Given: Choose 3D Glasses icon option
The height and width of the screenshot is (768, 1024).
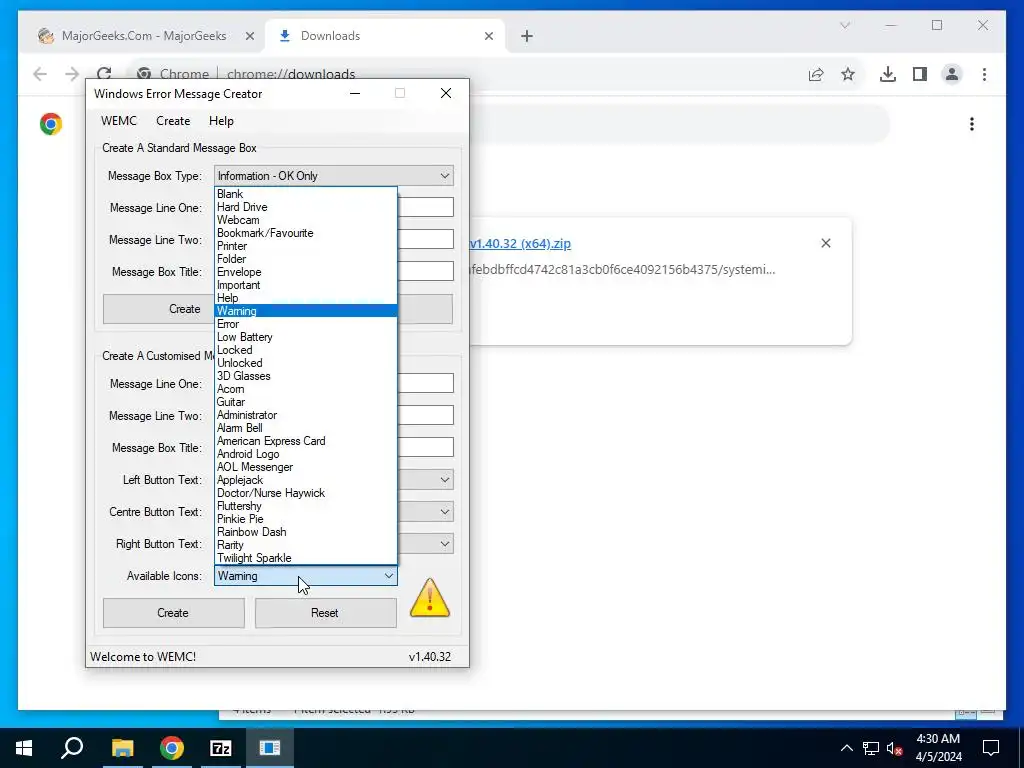Looking at the screenshot, I should tap(306, 376).
